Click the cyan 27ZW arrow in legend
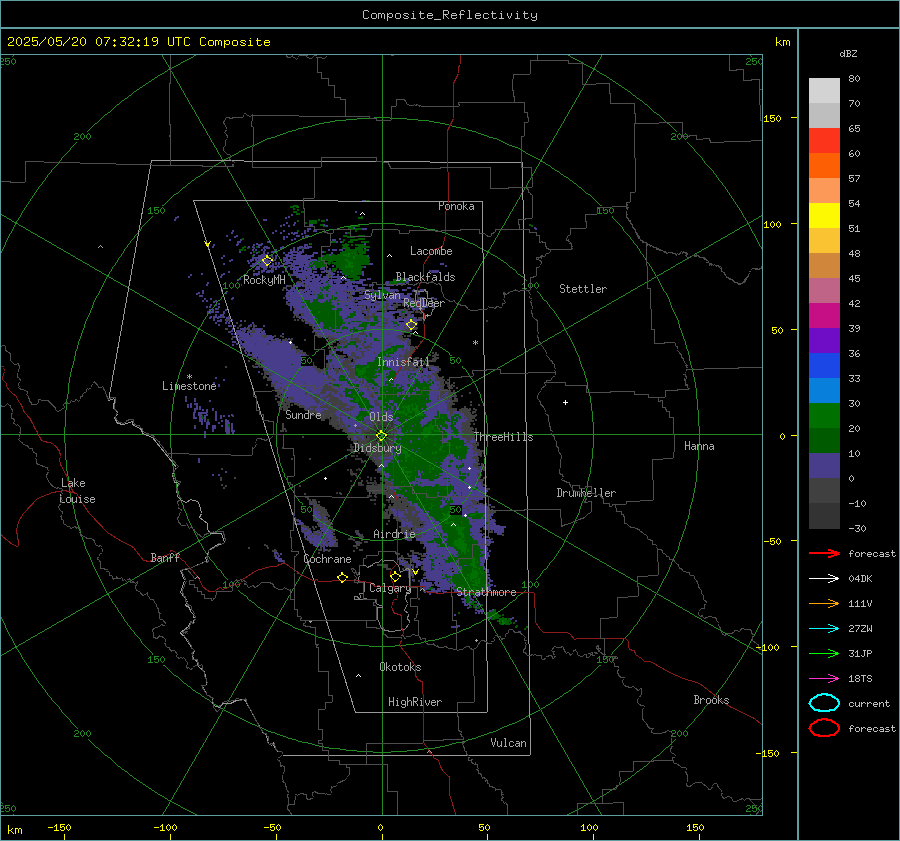This screenshot has height=841, width=900. point(824,629)
